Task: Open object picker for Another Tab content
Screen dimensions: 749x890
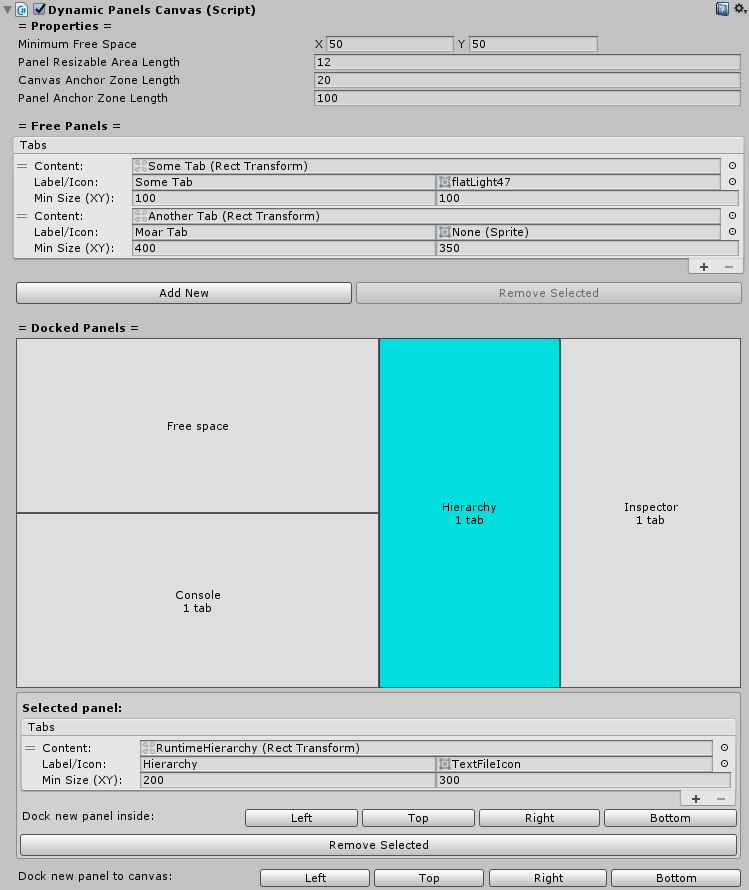Action: click(x=731, y=216)
